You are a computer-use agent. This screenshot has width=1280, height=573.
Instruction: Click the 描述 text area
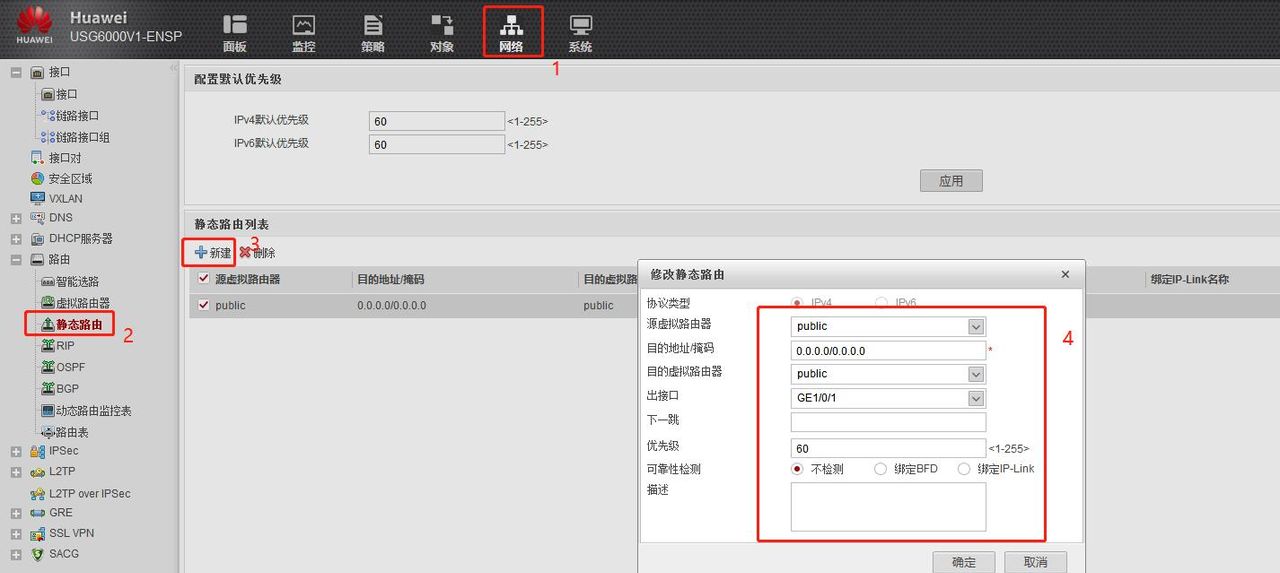888,507
